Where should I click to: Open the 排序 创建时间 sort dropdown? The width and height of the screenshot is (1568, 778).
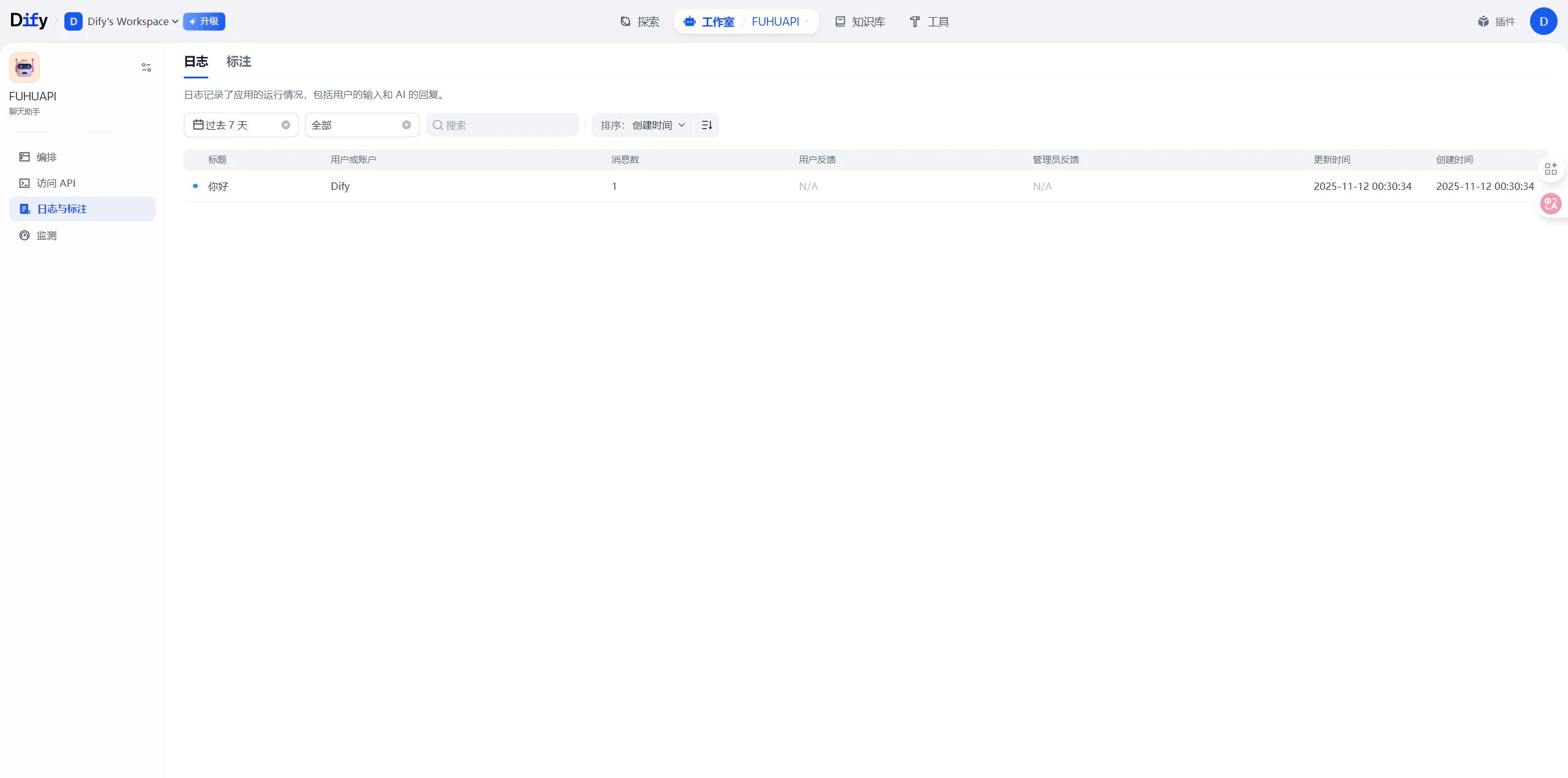(x=643, y=125)
